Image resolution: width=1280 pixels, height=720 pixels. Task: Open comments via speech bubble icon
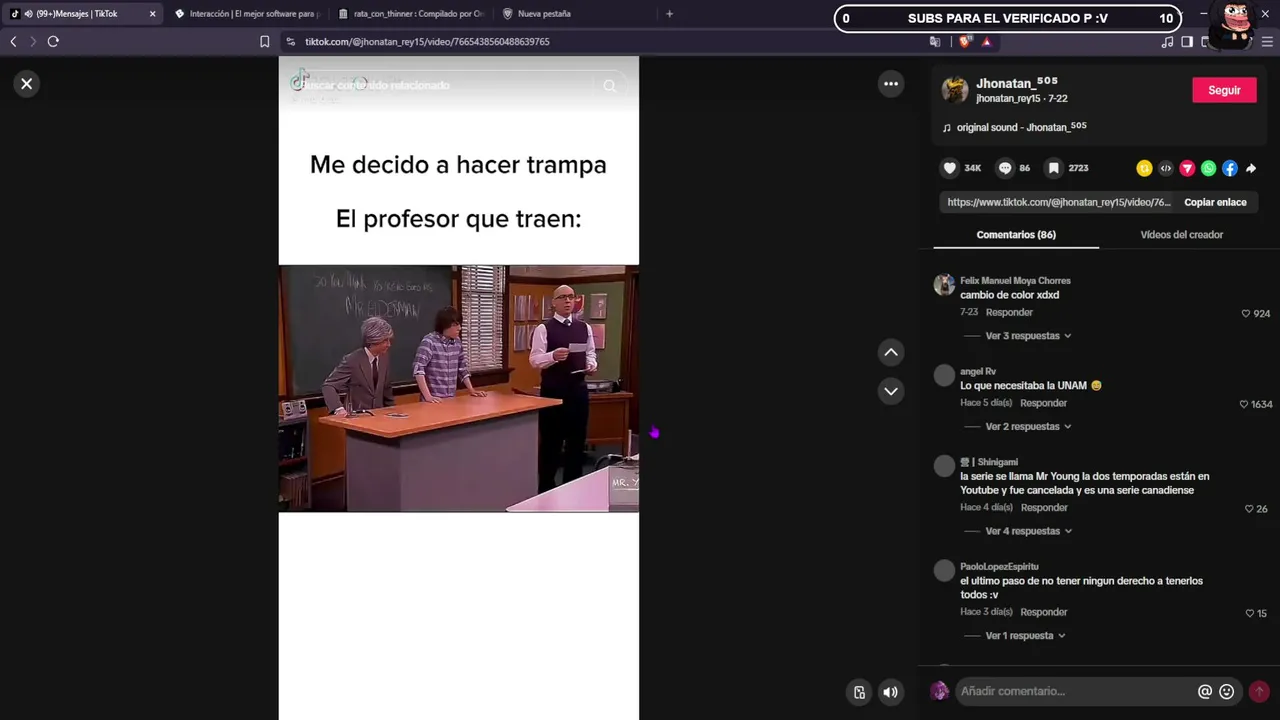(1005, 168)
